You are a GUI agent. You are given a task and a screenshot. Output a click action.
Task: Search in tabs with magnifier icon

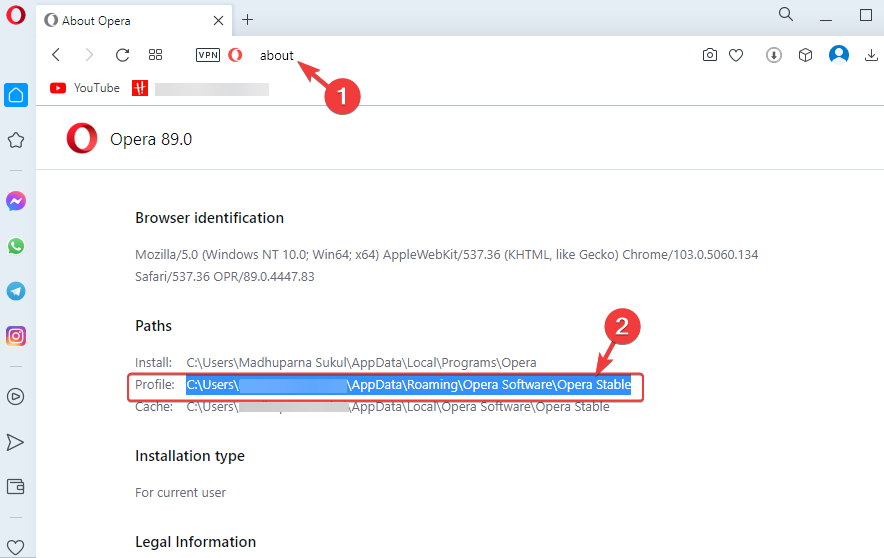786,14
